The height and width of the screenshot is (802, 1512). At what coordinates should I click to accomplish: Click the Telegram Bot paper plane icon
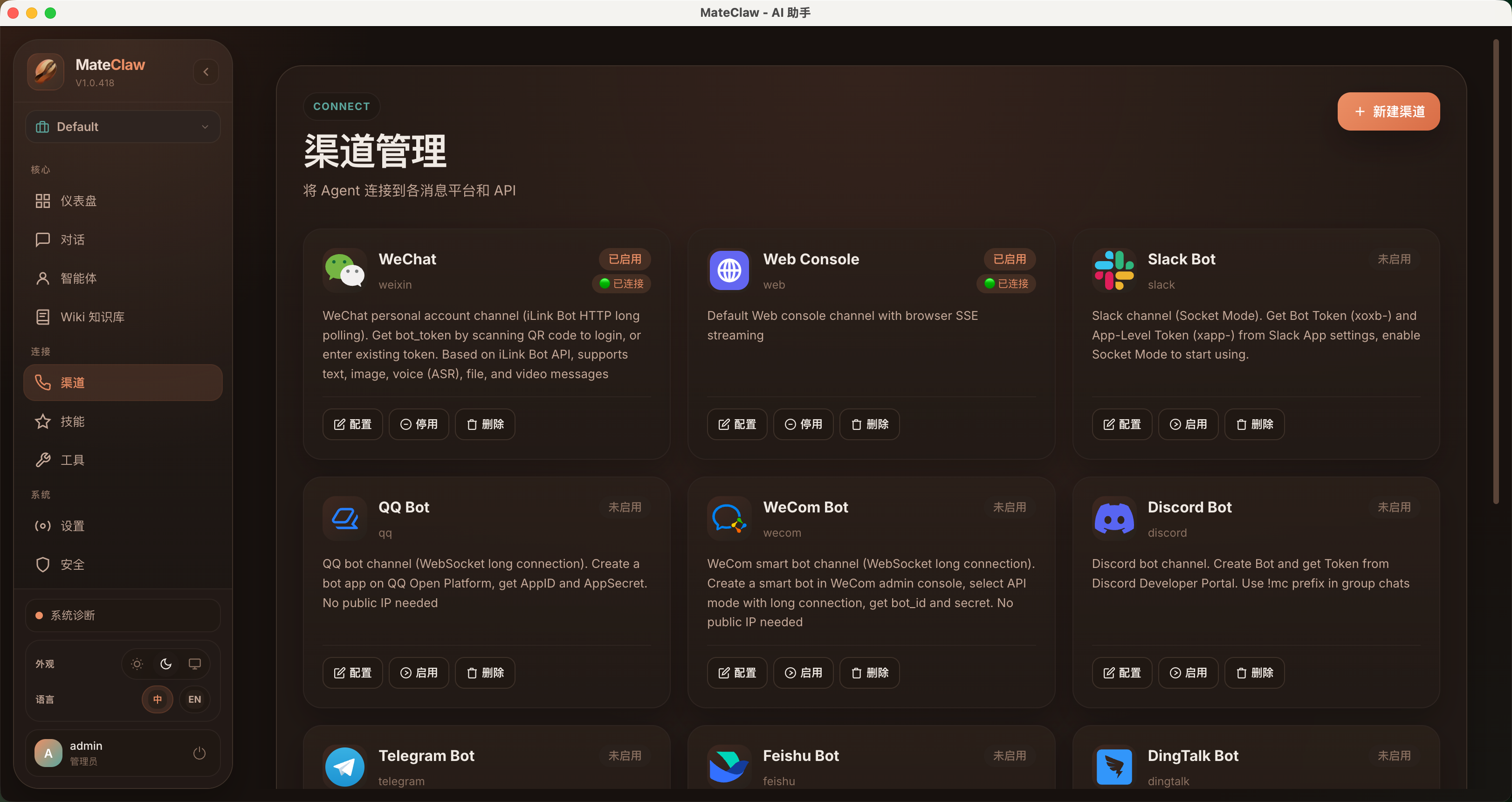pos(344,766)
